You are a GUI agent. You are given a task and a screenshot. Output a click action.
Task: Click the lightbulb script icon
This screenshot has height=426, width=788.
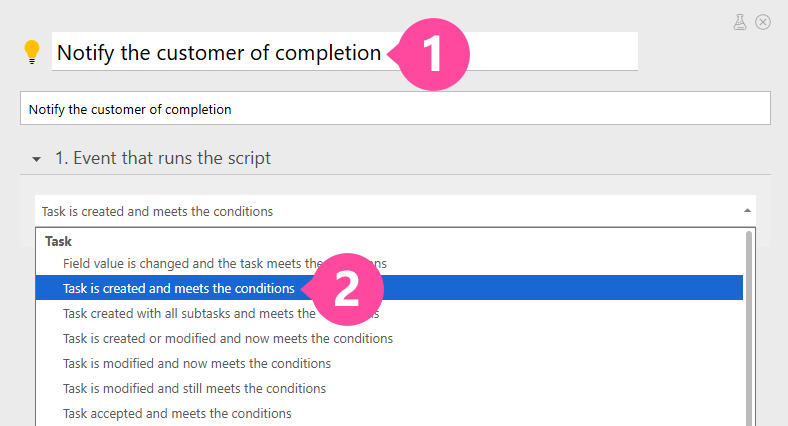click(32, 52)
